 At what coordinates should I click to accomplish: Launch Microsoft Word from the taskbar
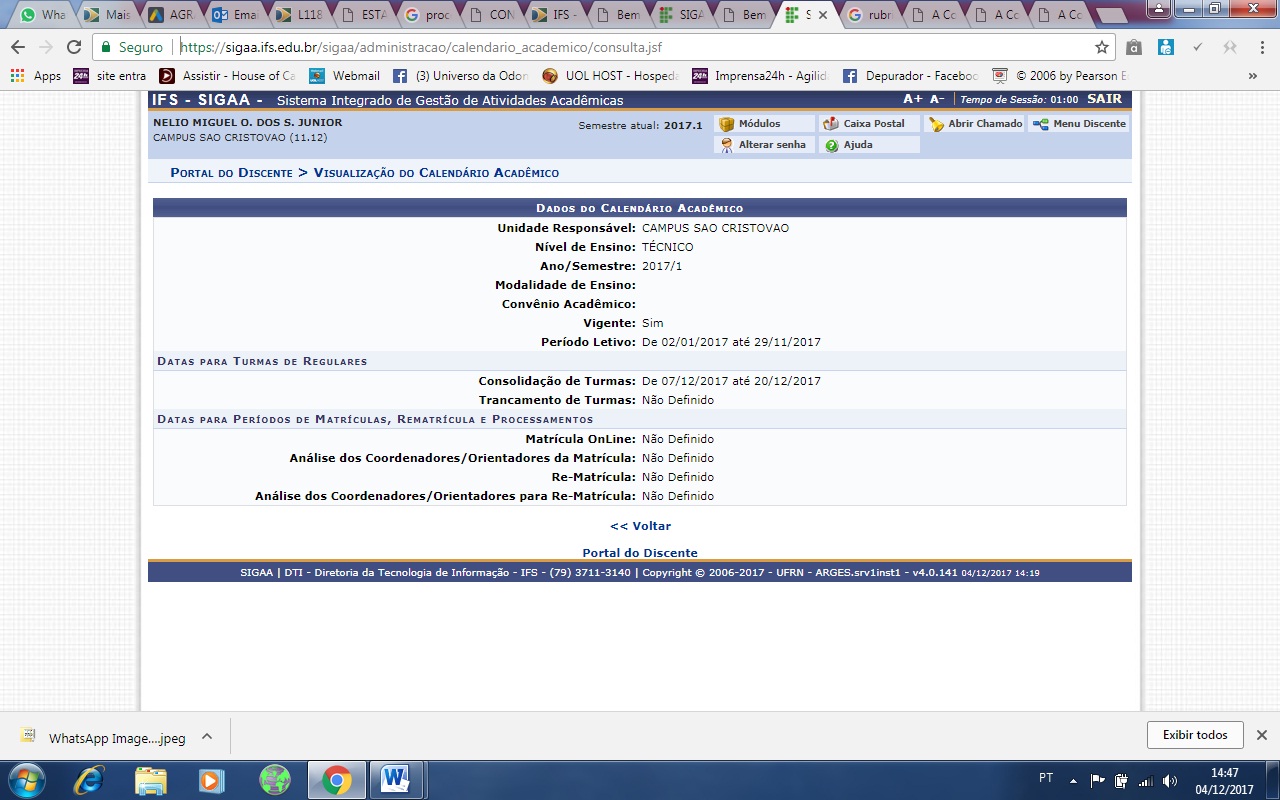pos(396,779)
